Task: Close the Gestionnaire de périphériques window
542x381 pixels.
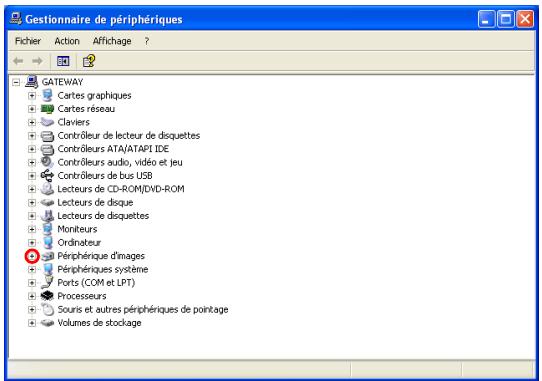Action: click(x=525, y=19)
